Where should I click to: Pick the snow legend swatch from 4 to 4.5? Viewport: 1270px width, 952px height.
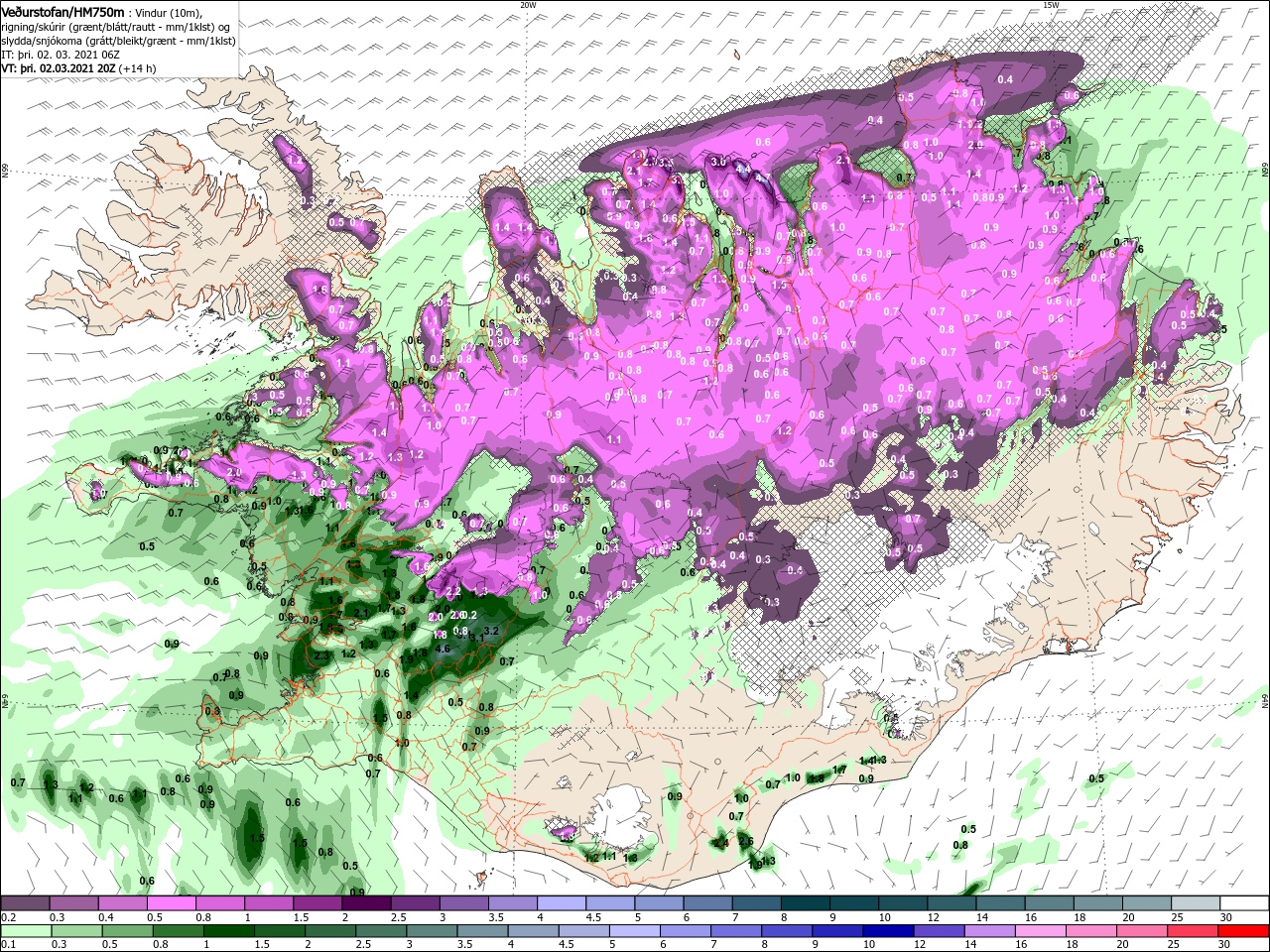tap(561, 903)
